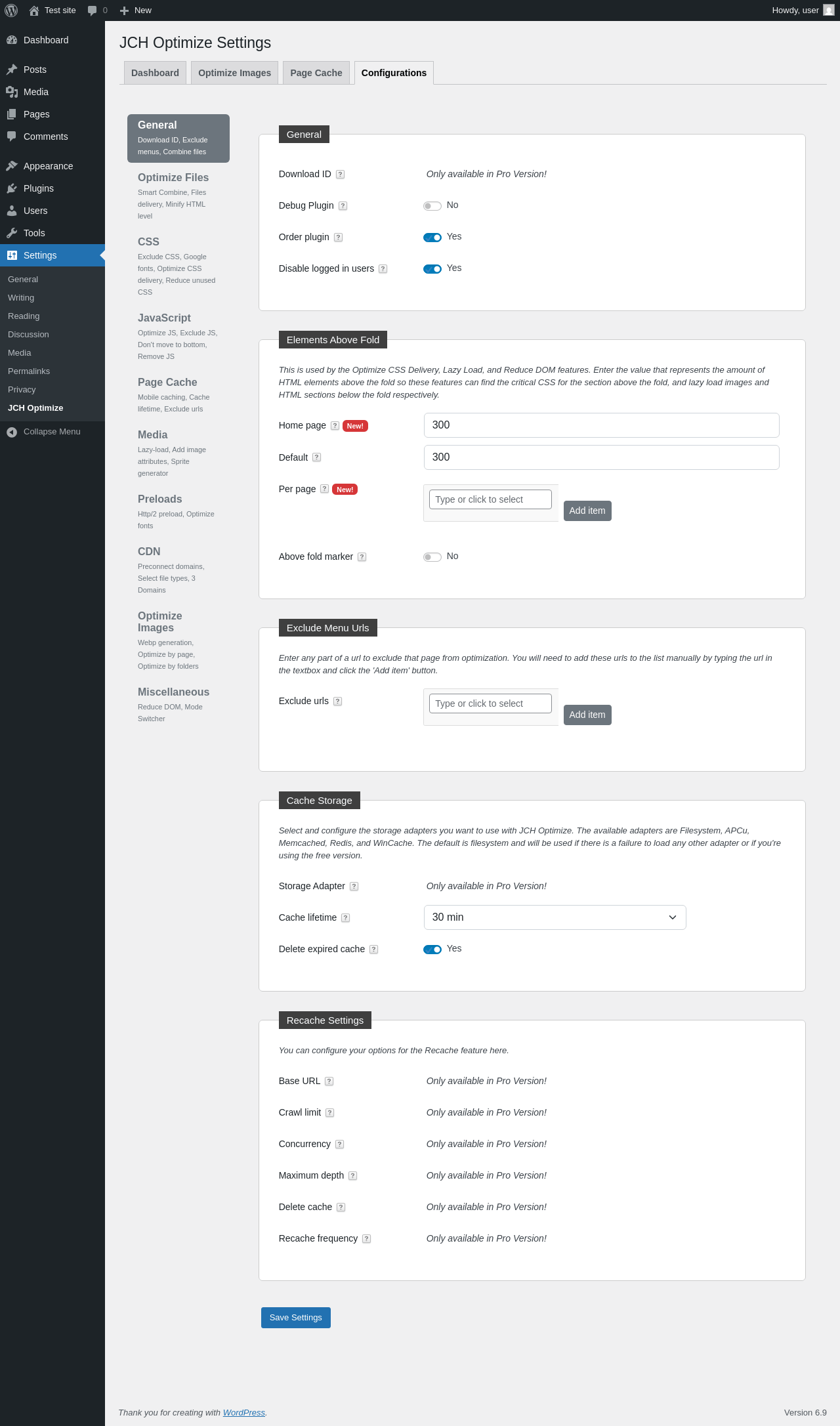Click the Home page value input field
The height and width of the screenshot is (1426, 840).
[602, 425]
